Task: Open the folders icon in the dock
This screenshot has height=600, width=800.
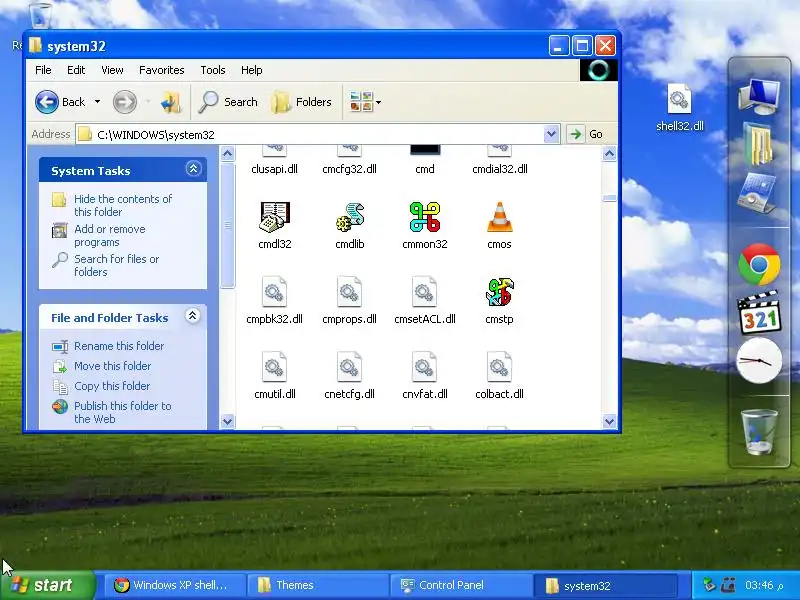Action: pyautogui.click(x=759, y=144)
